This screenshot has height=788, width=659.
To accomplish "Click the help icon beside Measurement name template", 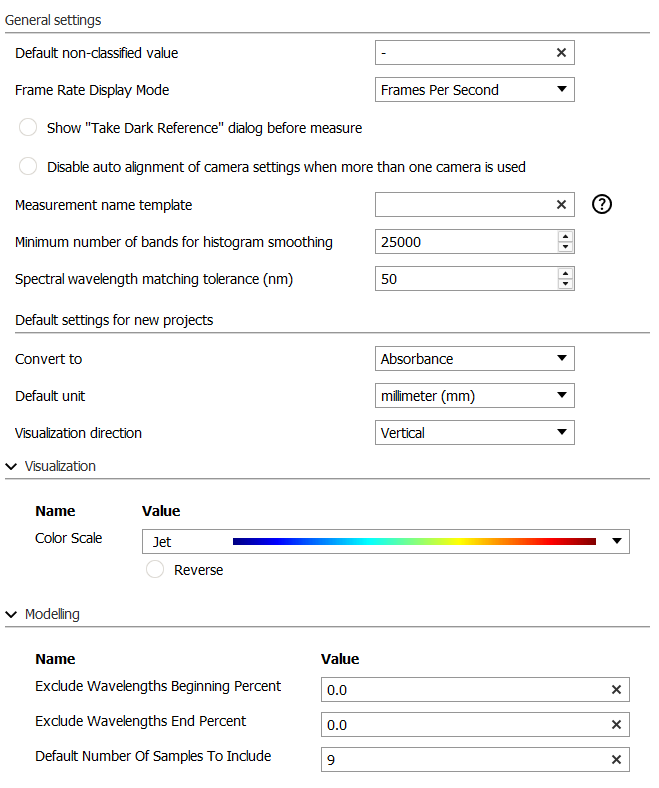I will pos(601,205).
